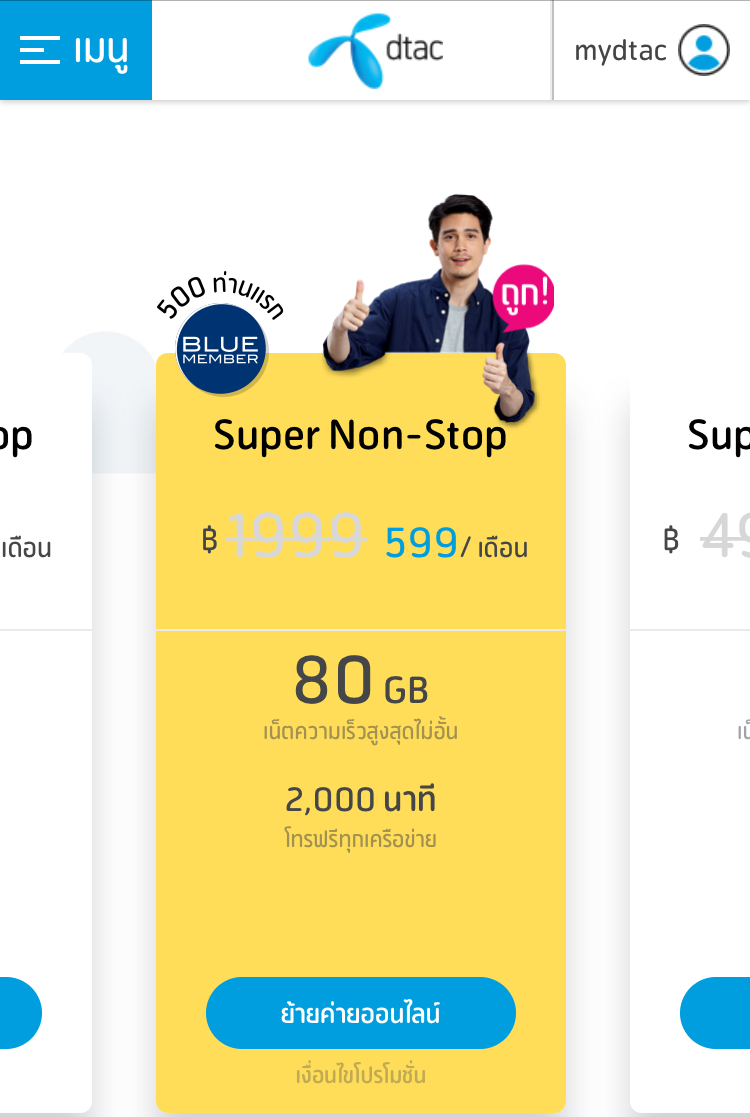
Task: Tap the baht symbol beside 1999
Action: (x=209, y=541)
